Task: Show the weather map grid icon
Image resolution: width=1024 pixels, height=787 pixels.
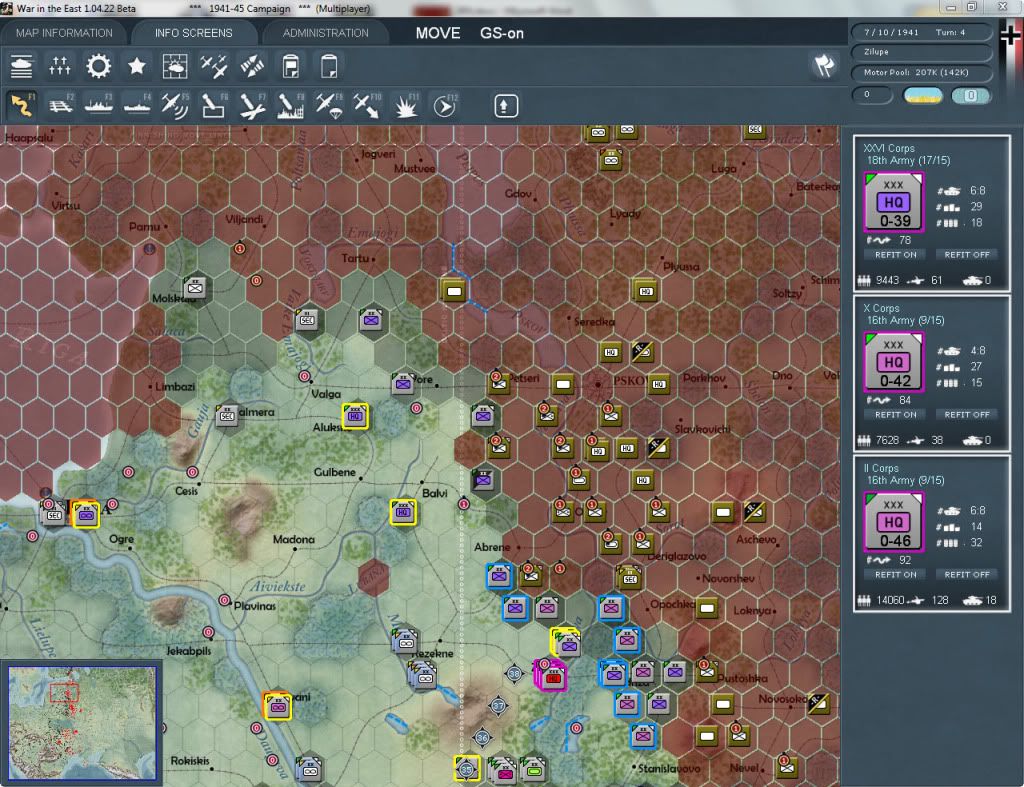Action: click(175, 66)
